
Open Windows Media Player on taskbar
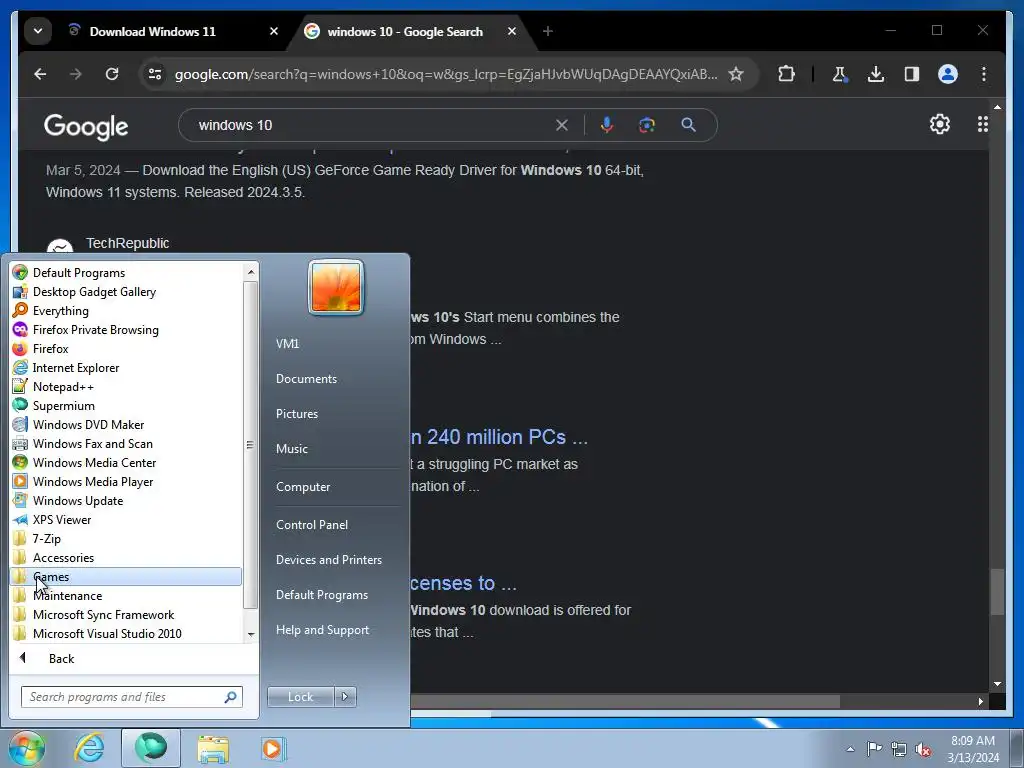point(274,748)
